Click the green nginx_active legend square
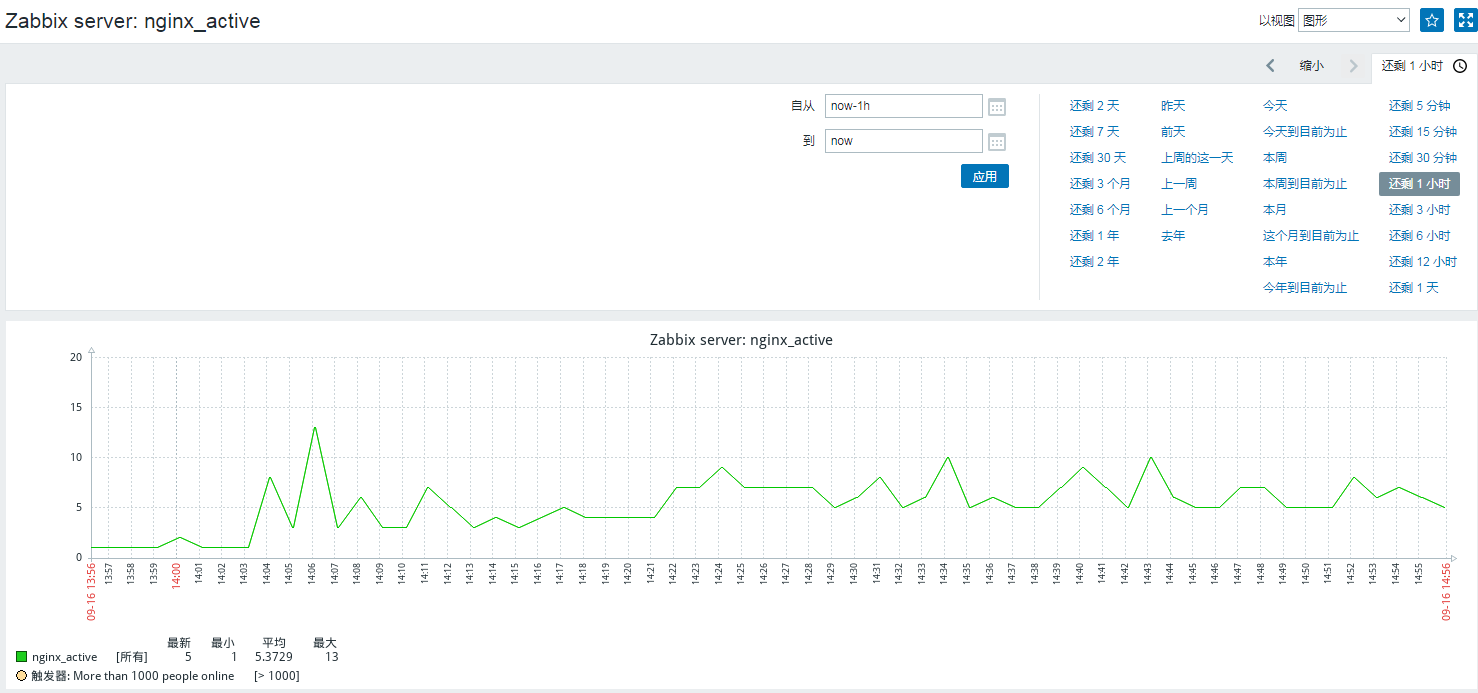The width and height of the screenshot is (1478, 693). tap(22, 657)
